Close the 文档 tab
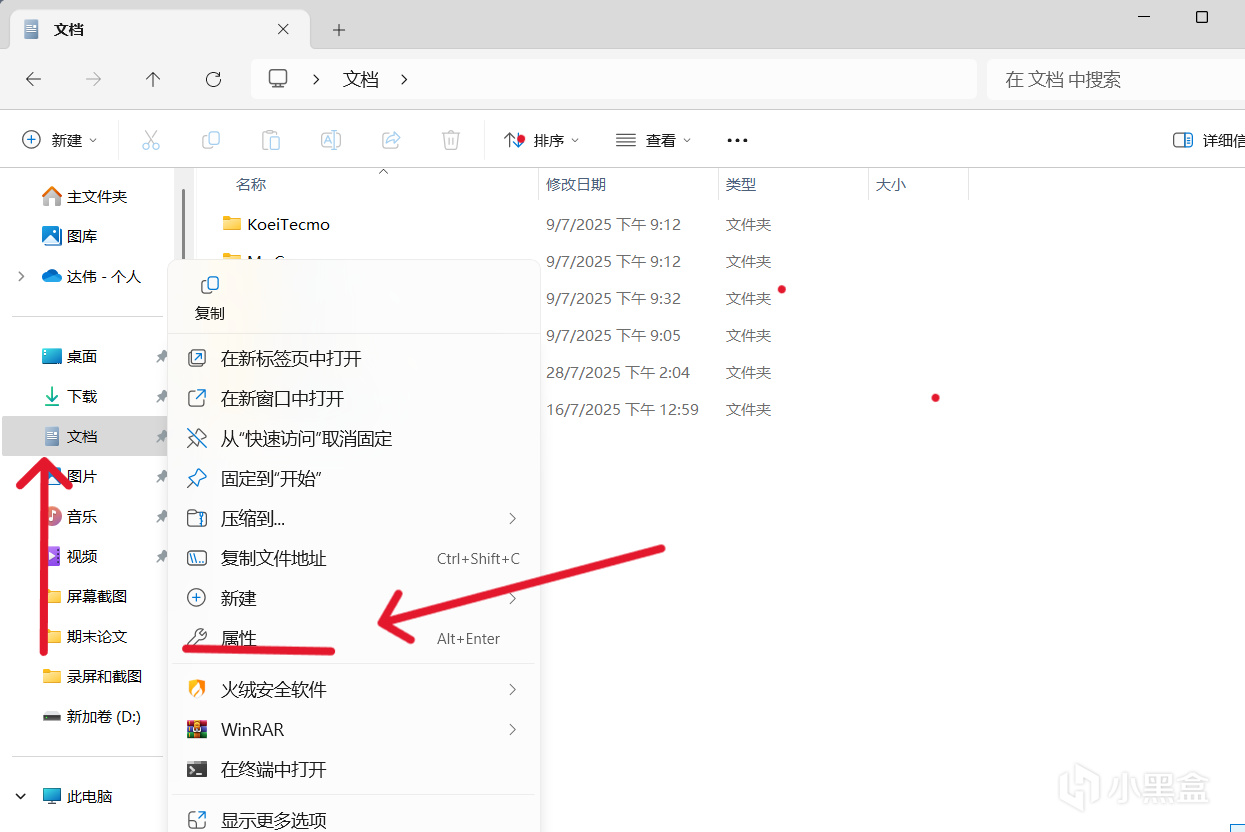 pos(283,29)
